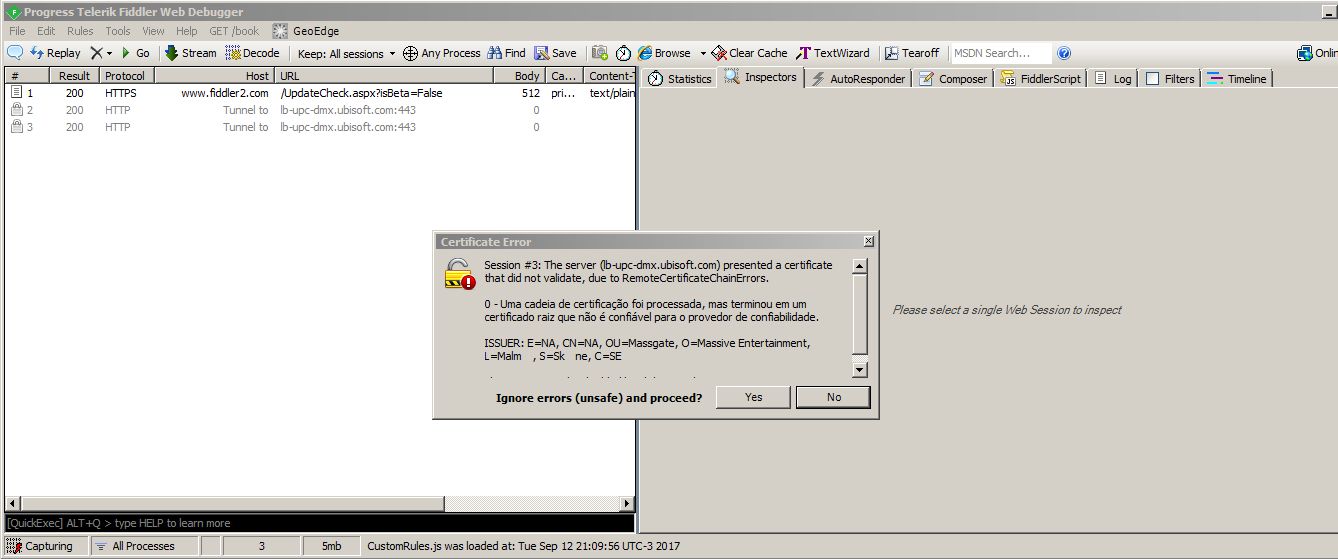The image size is (1338, 559).
Task: Click session list horizontal scrollbar right arrow
Action: 627,504
